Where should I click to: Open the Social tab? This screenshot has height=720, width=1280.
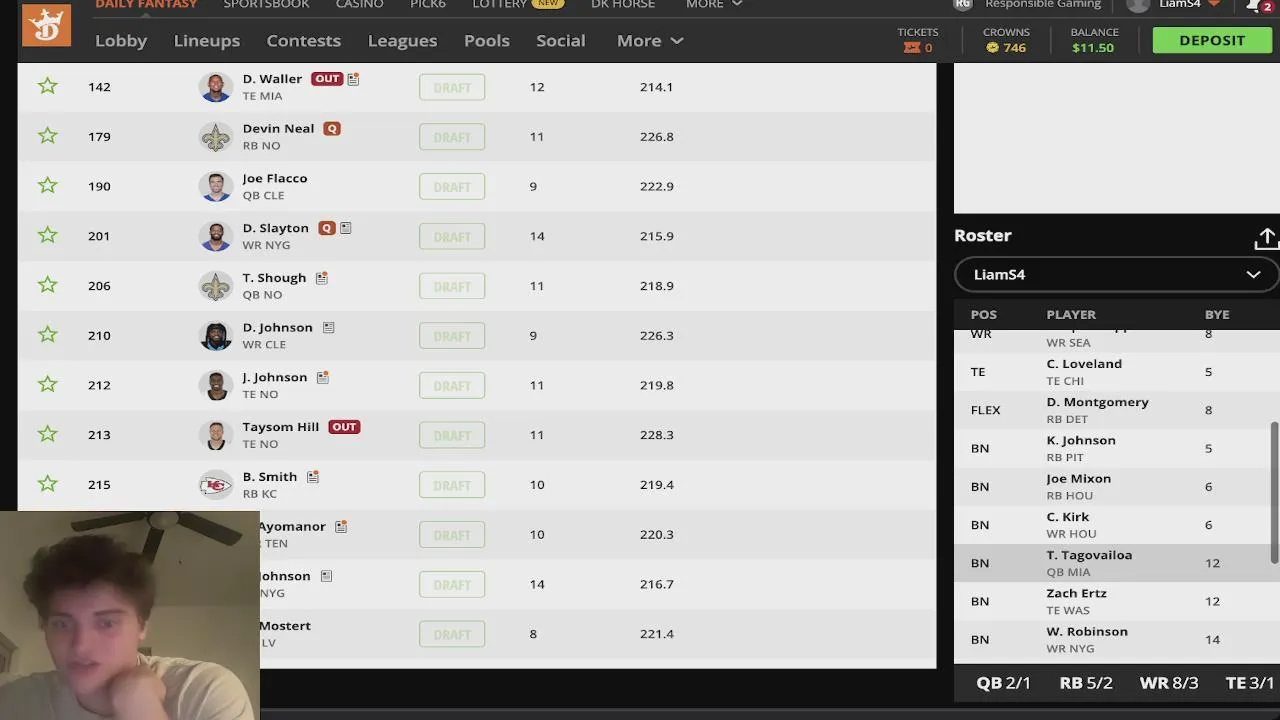coord(561,40)
